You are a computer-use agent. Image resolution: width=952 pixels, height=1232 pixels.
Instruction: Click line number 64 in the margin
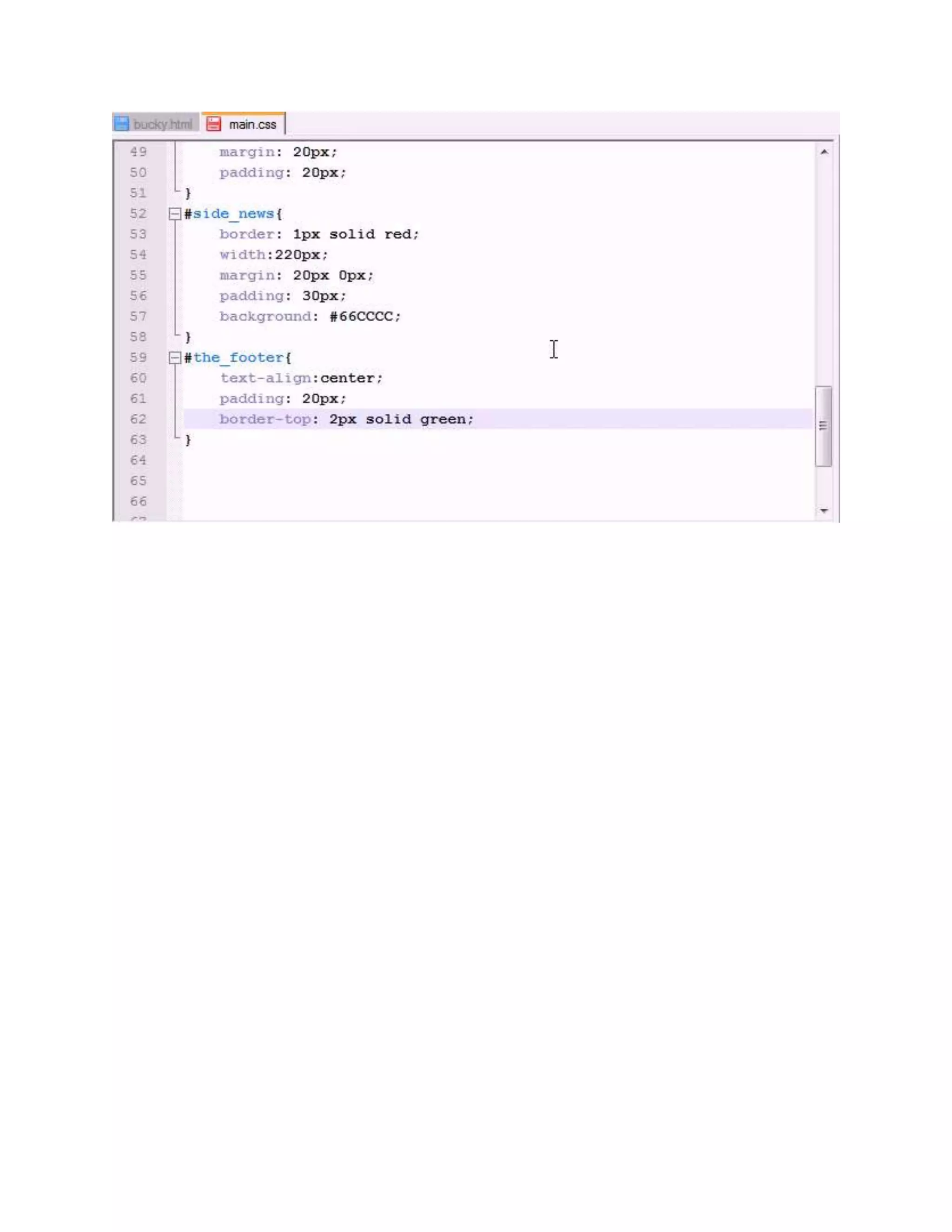(x=138, y=460)
